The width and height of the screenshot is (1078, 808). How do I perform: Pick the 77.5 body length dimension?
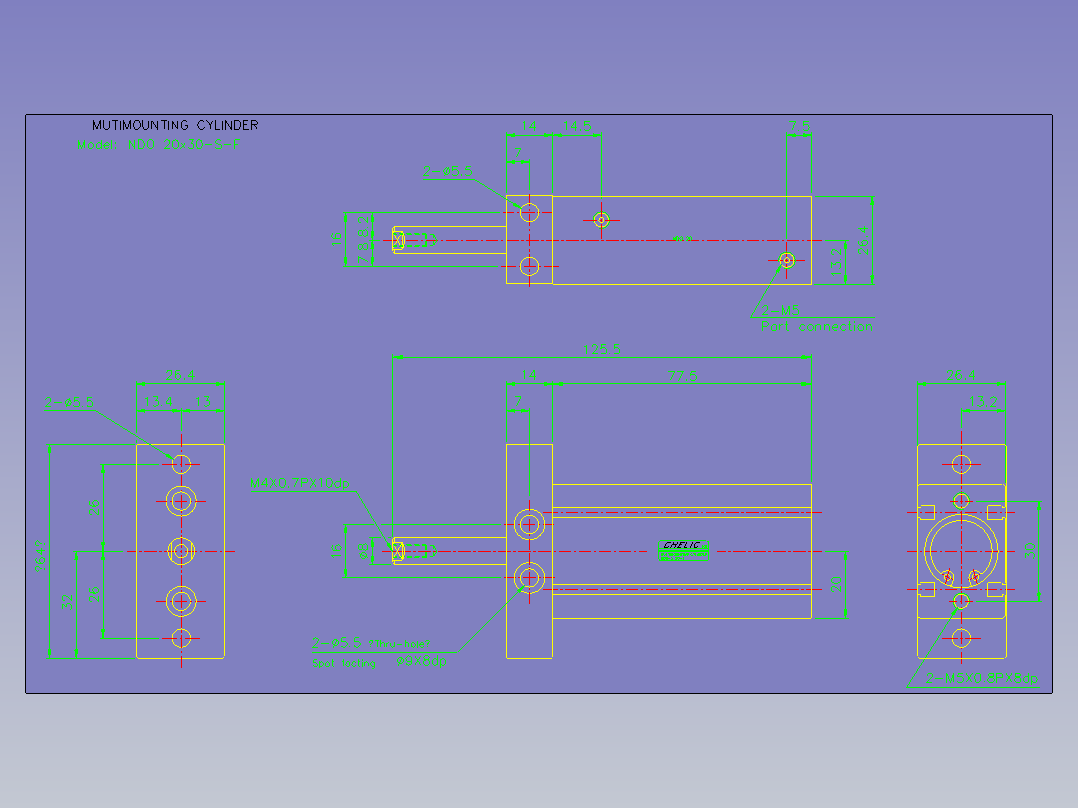[x=682, y=376]
